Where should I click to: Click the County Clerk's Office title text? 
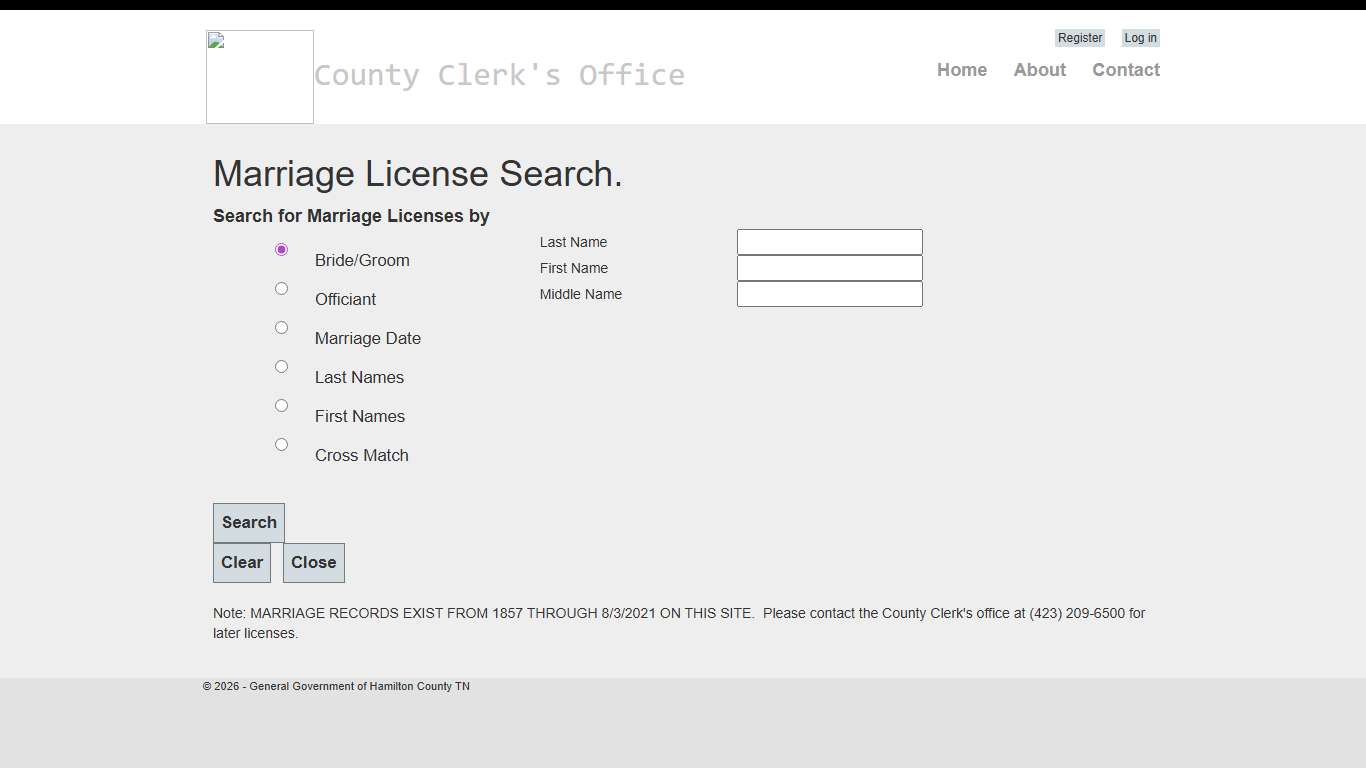click(500, 75)
